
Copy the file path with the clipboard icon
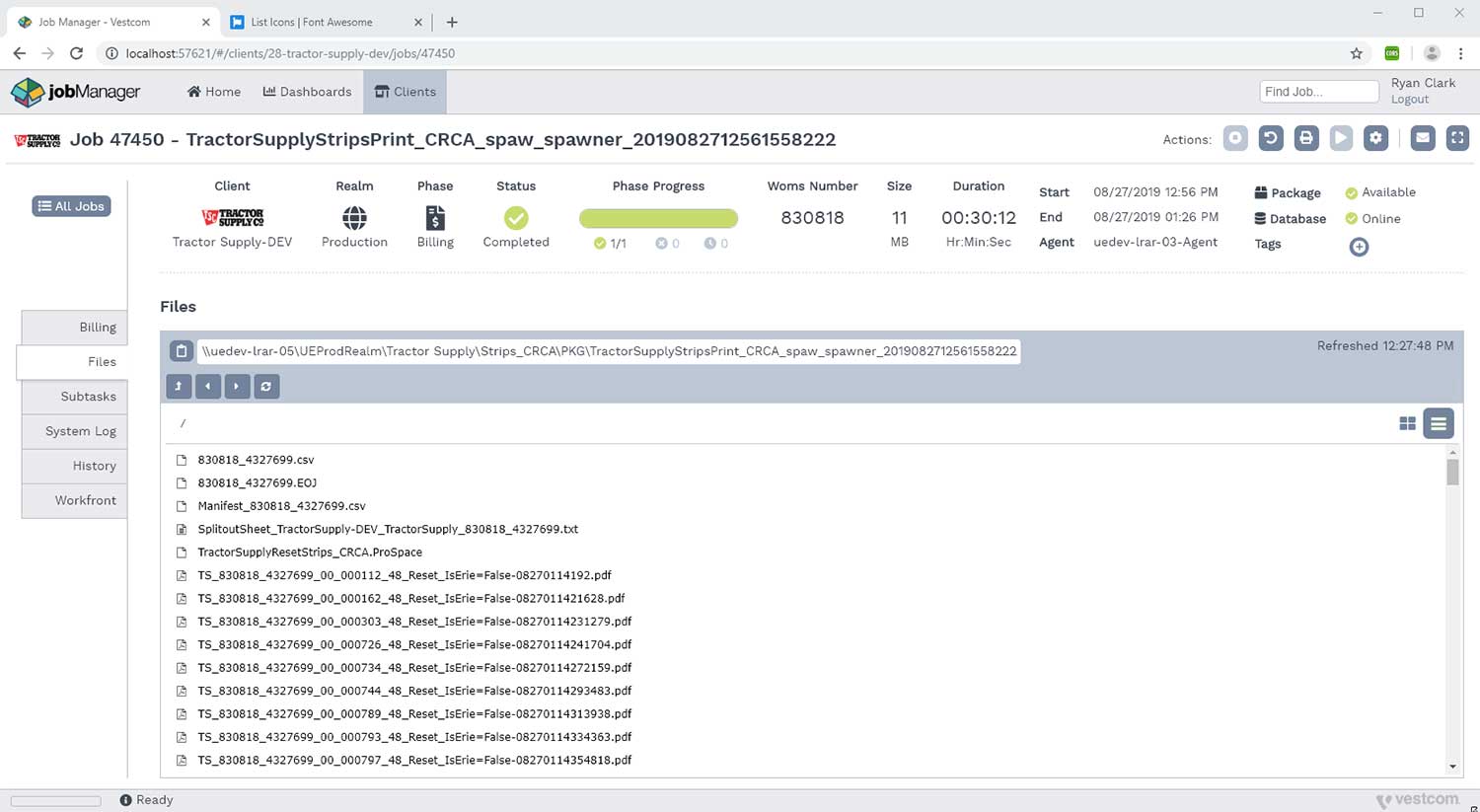click(x=181, y=351)
